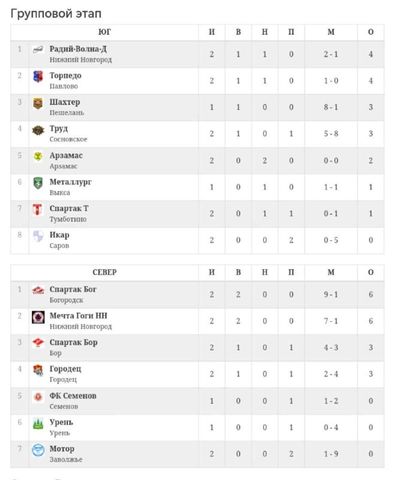This screenshot has width=400, height=480.
Task: Open the Икар Саров team link
Action: (59, 235)
